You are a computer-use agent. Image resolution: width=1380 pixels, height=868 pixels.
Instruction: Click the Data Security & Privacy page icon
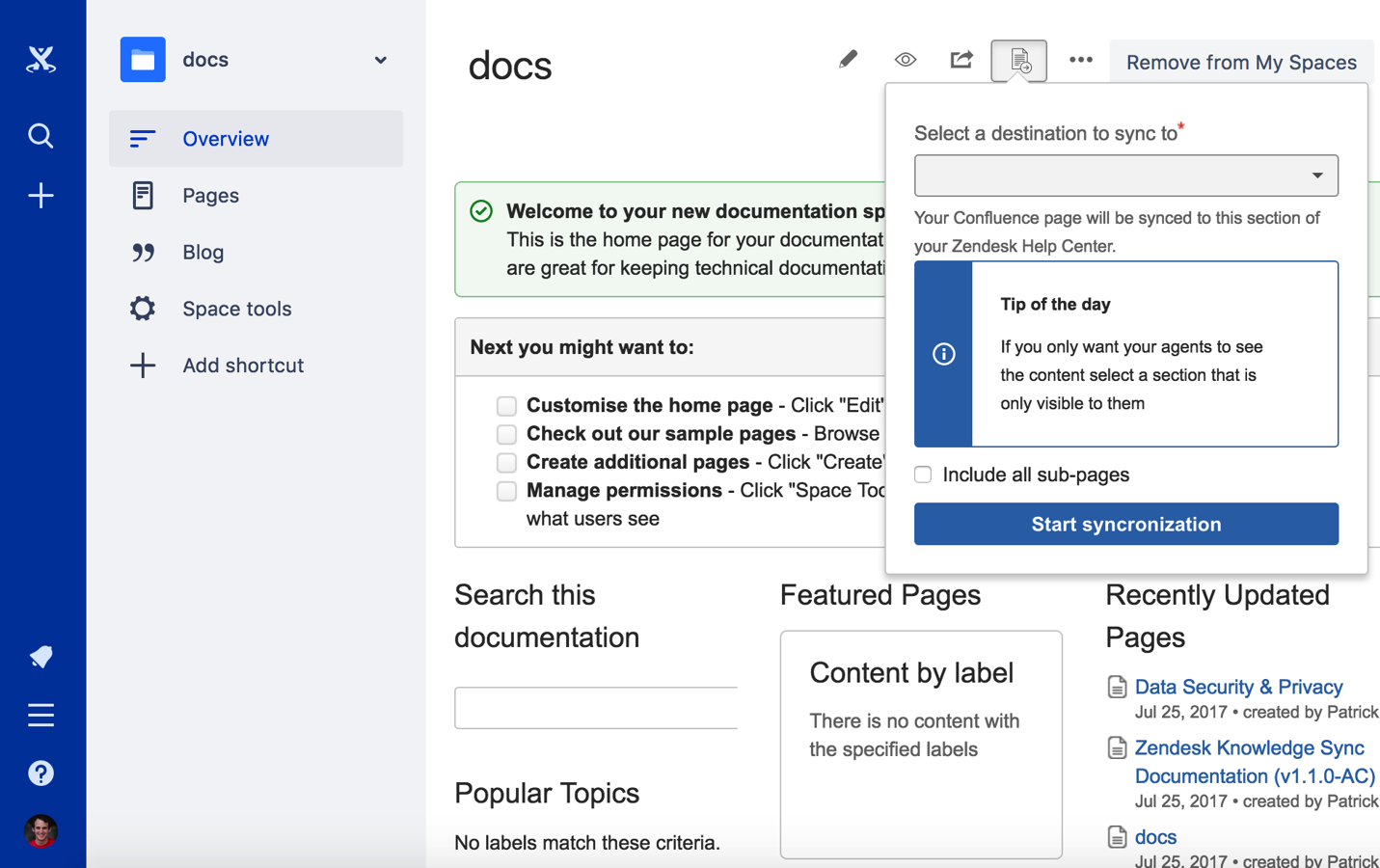pos(1117,688)
